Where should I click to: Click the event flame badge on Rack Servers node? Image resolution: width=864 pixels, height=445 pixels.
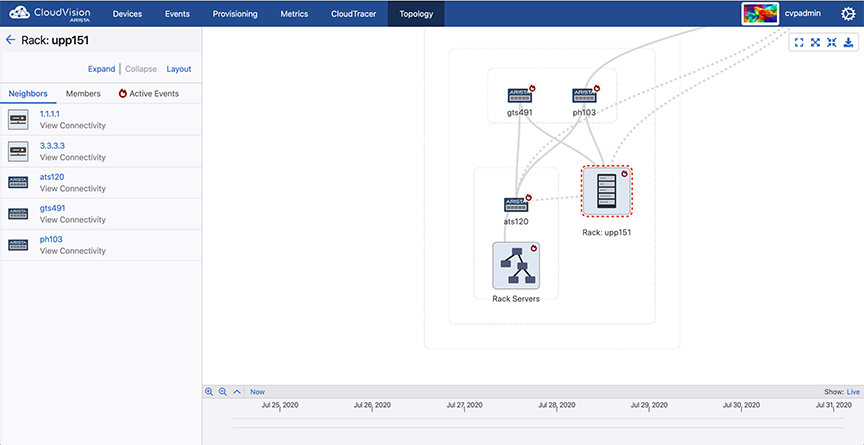coord(533,248)
